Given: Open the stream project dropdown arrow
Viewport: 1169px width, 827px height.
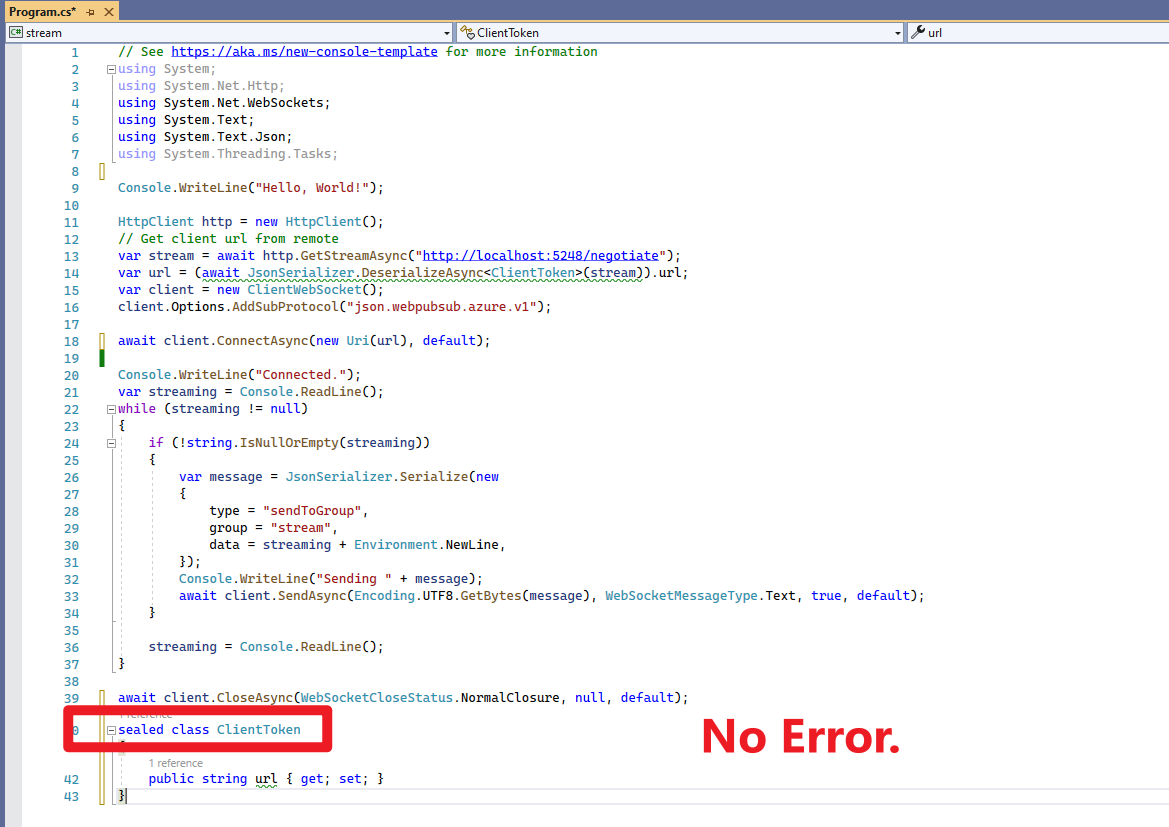Looking at the screenshot, I should (x=445, y=33).
